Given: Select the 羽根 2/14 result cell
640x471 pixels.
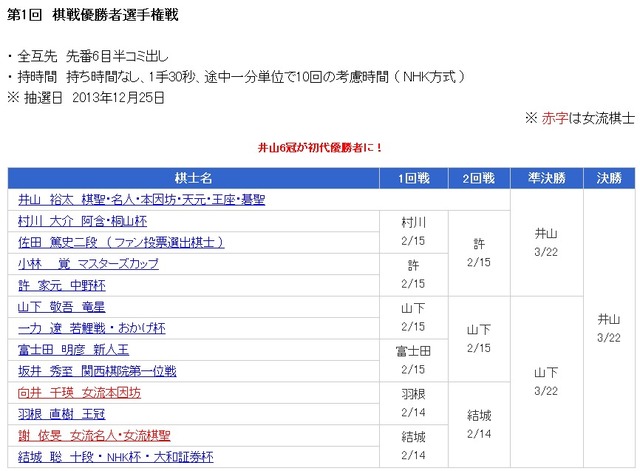Looking at the screenshot, I should click(x=413, y=403).
